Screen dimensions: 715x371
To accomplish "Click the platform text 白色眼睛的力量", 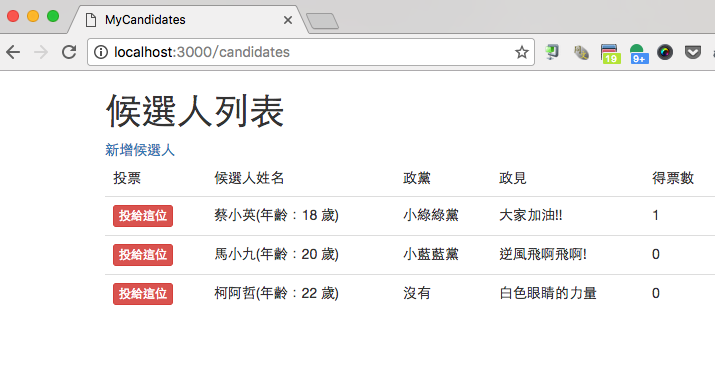I will tap(548, 294).
